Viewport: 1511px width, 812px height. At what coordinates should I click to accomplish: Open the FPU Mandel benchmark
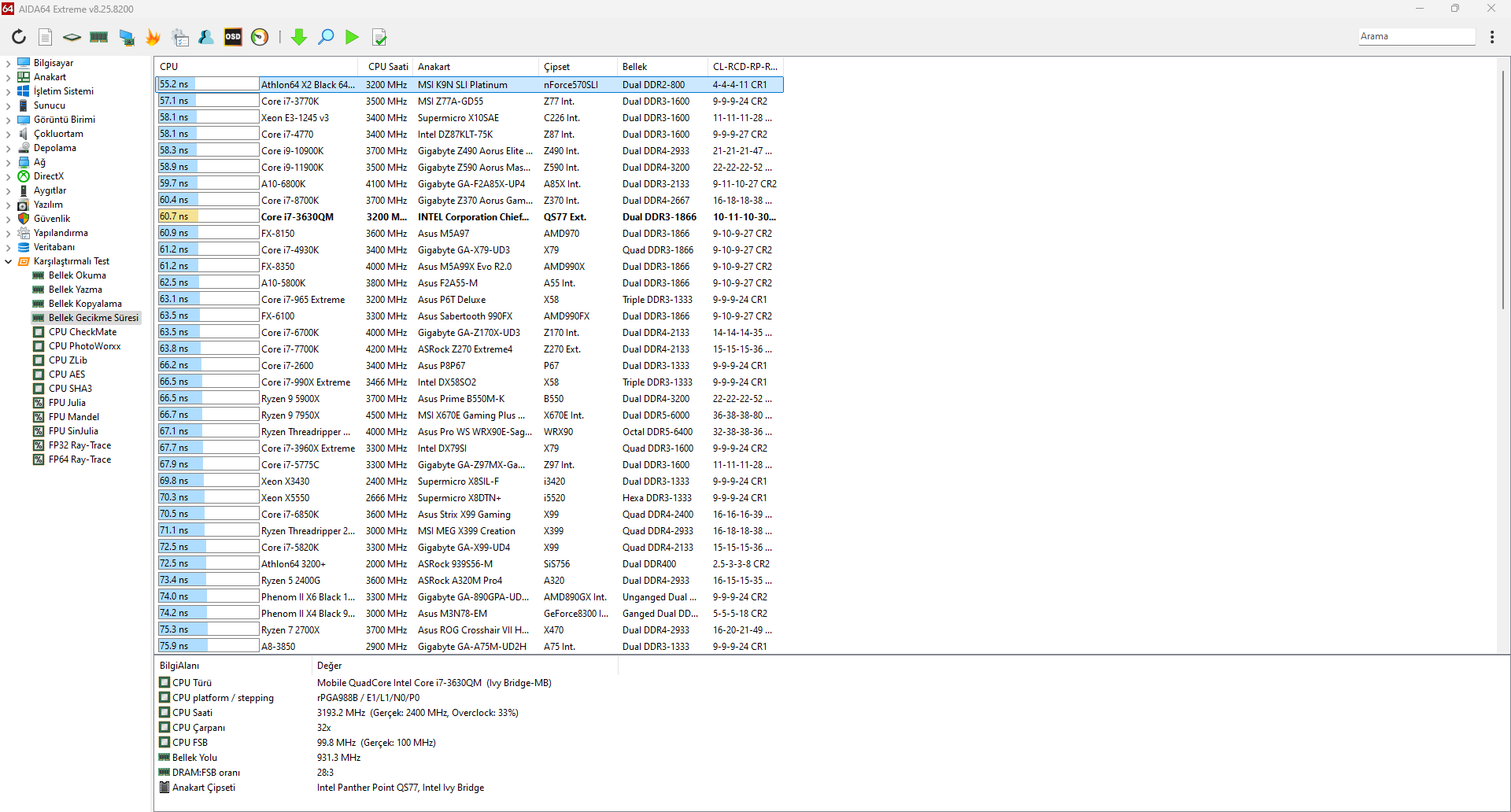pyautogui.click(x=74, y=417)
